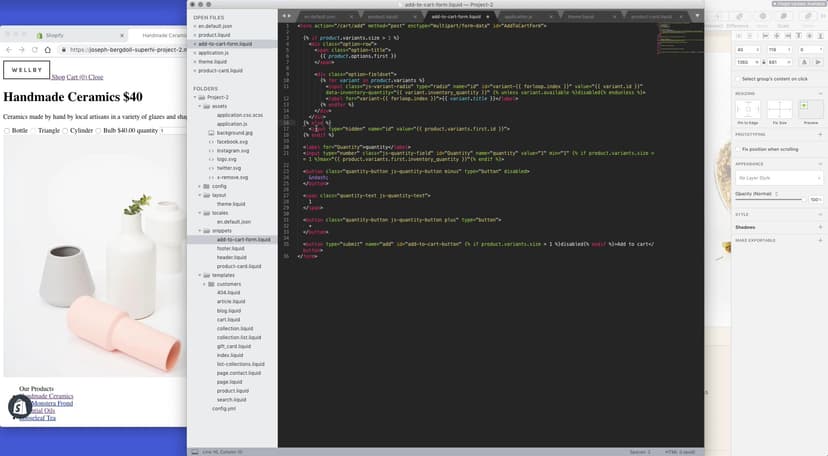Click the Shopify bag badge icon
Image resolution: width=828 pixels, height=456 pixels.
point(18,406)
